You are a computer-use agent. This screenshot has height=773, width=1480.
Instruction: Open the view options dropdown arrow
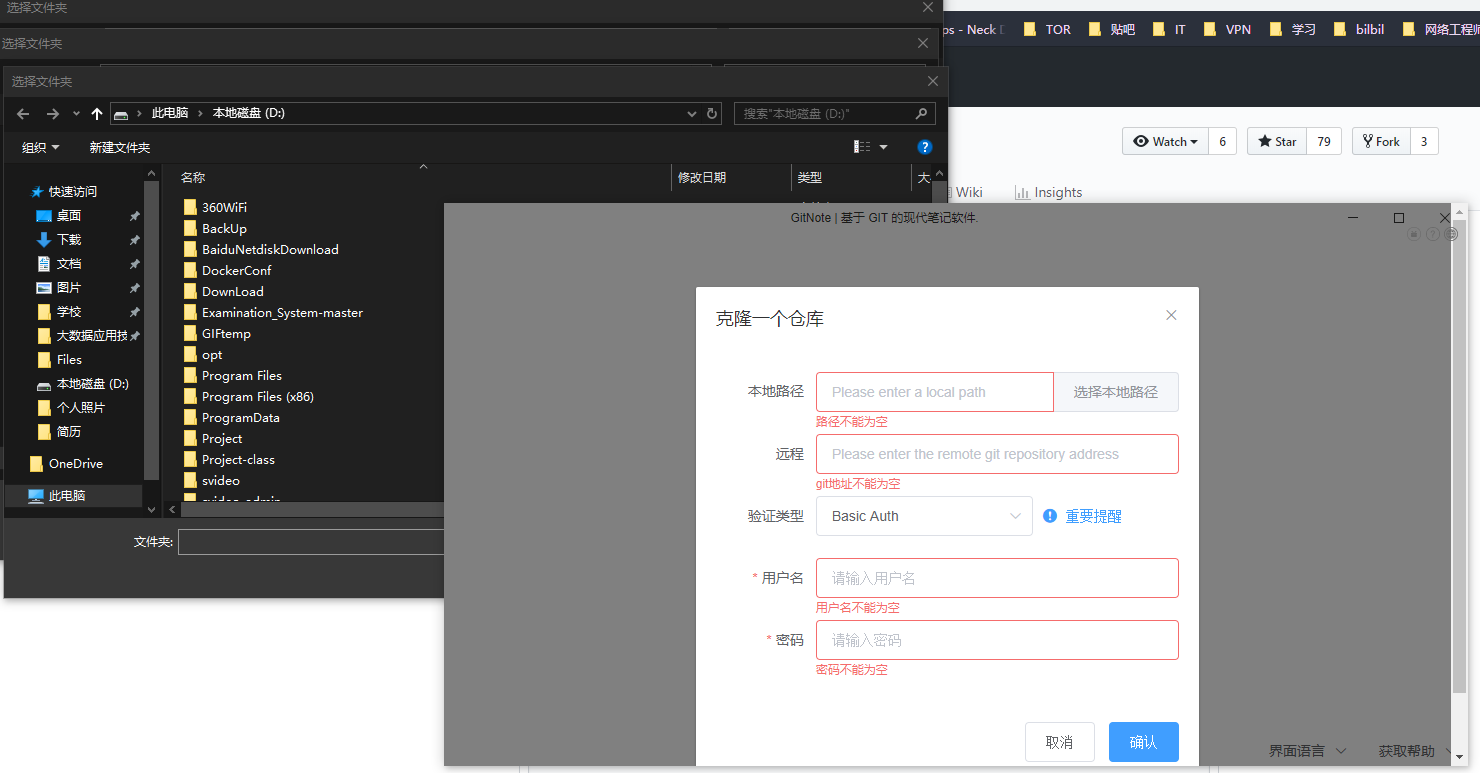coord(883,147)
